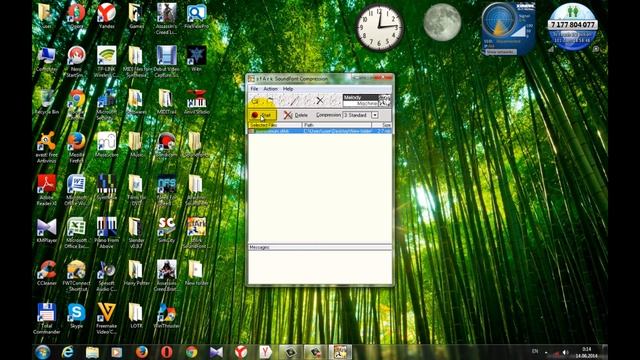Image resolution: width=640 pixels, height=360 pixels.
Task: Open the Action menu in sfArk
Action: 270,89
